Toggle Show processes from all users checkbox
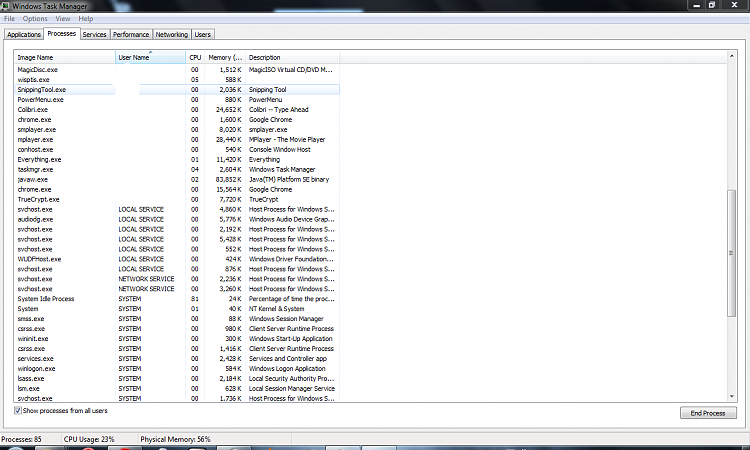The width and height of the screenshot is (750, 450). coord(18,411)
